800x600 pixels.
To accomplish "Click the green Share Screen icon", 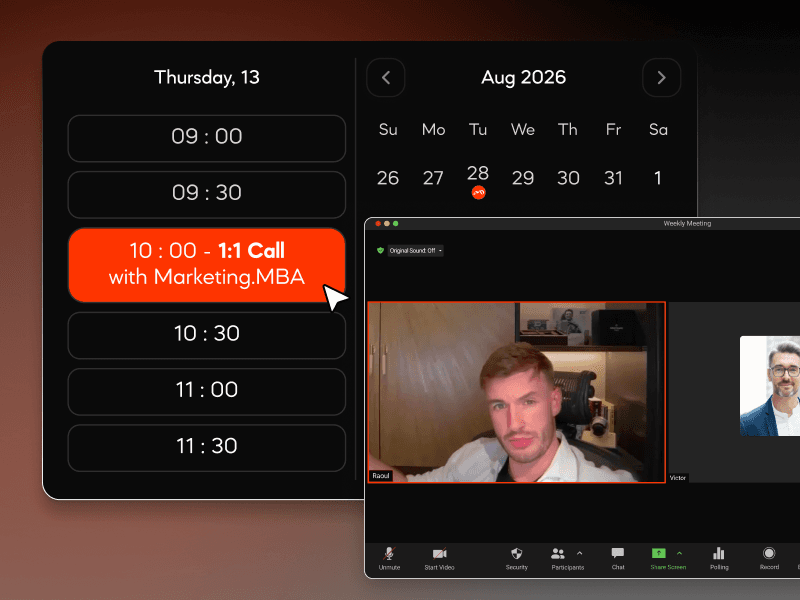I will tap(659, 554).
